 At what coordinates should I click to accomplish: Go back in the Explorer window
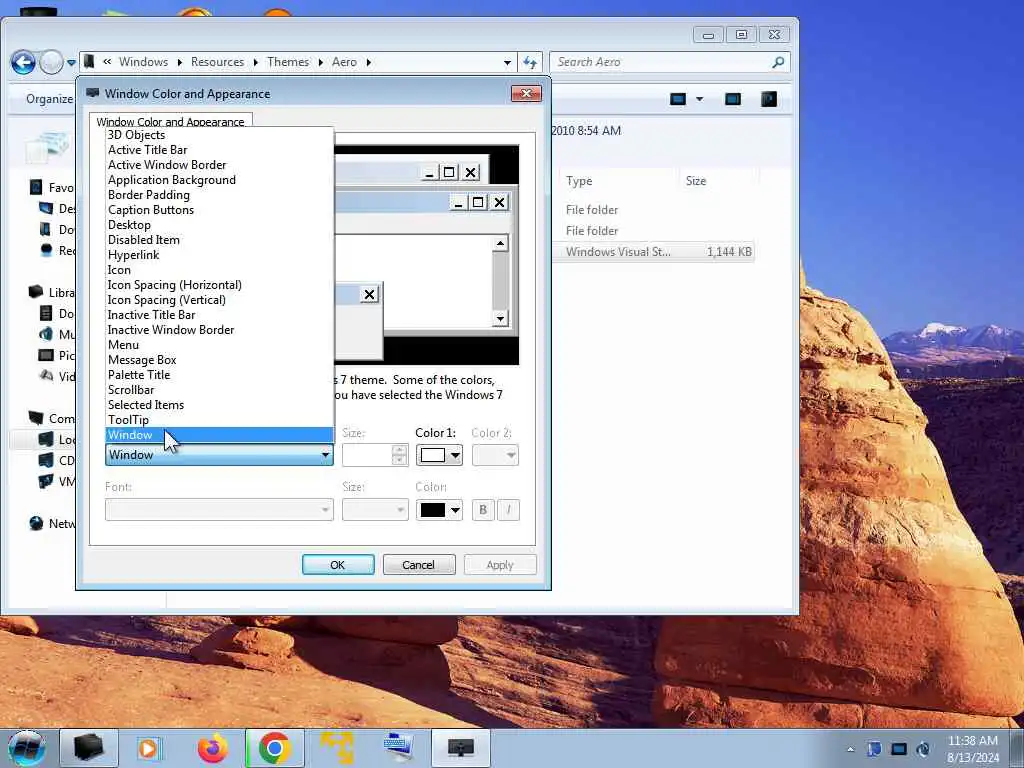[23, 63]
